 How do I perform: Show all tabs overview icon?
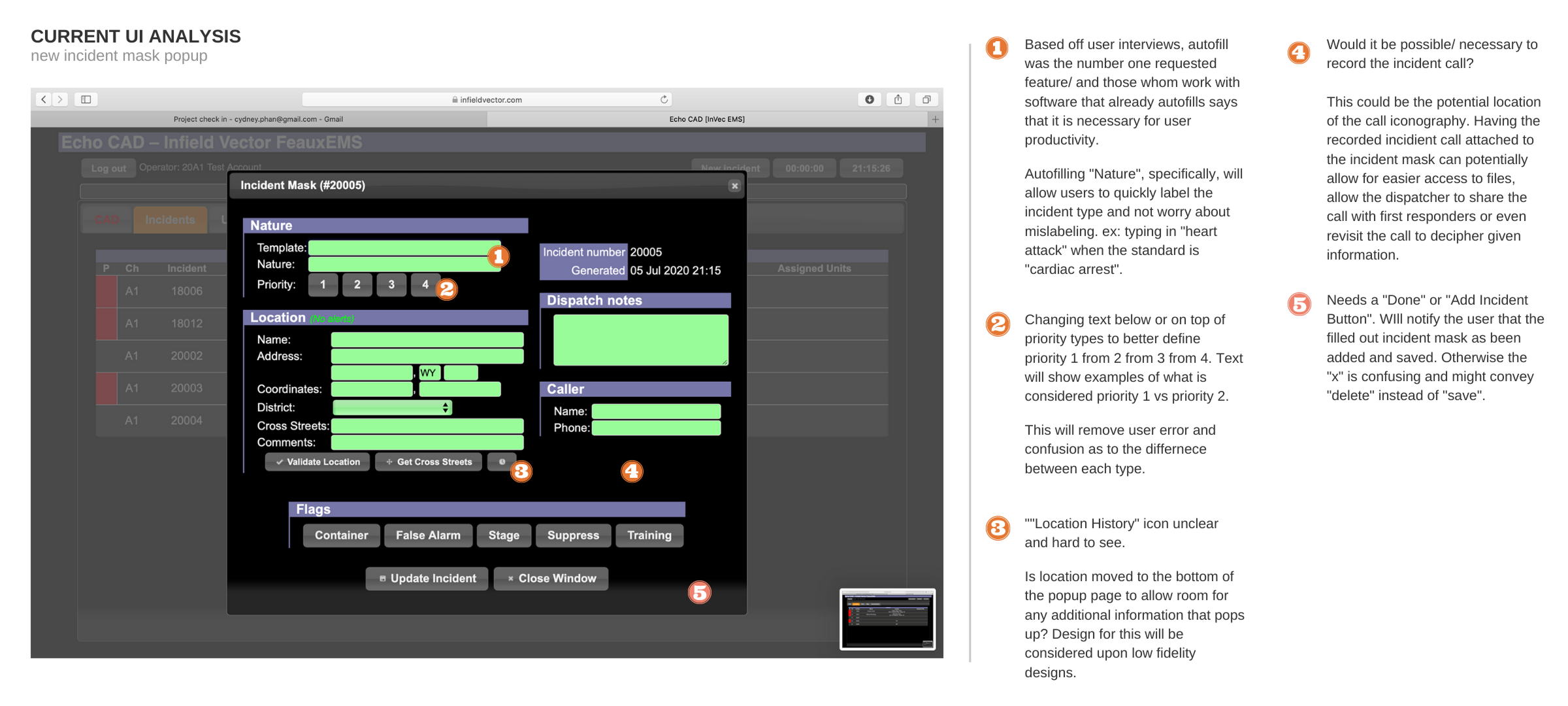click(926, 99)
